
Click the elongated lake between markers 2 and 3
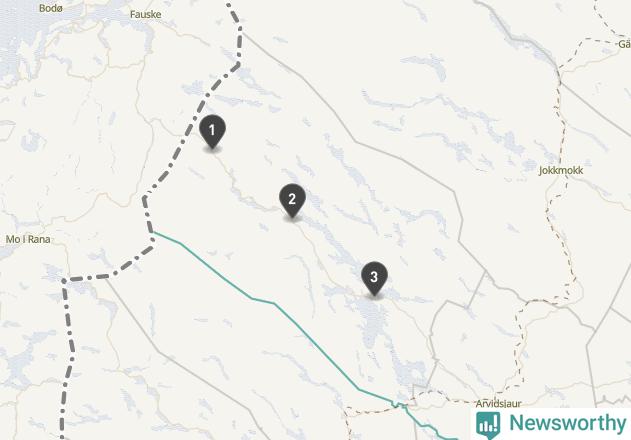pos(336,244)
